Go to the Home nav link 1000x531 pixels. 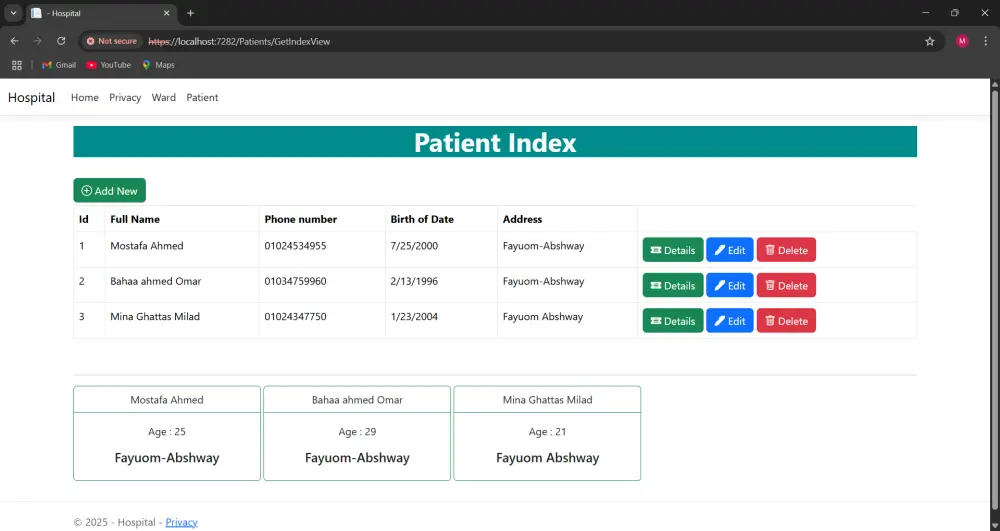85,98
